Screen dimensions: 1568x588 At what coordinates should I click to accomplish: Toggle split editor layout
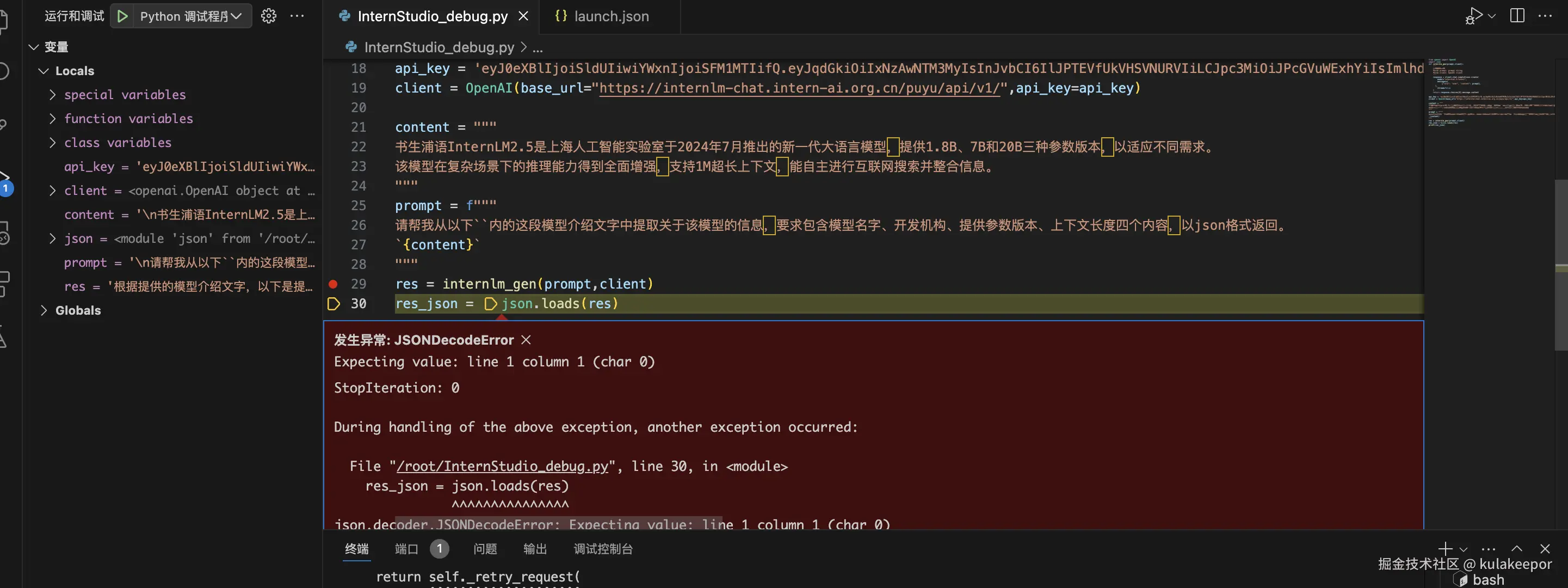[x=1516, y=15]
